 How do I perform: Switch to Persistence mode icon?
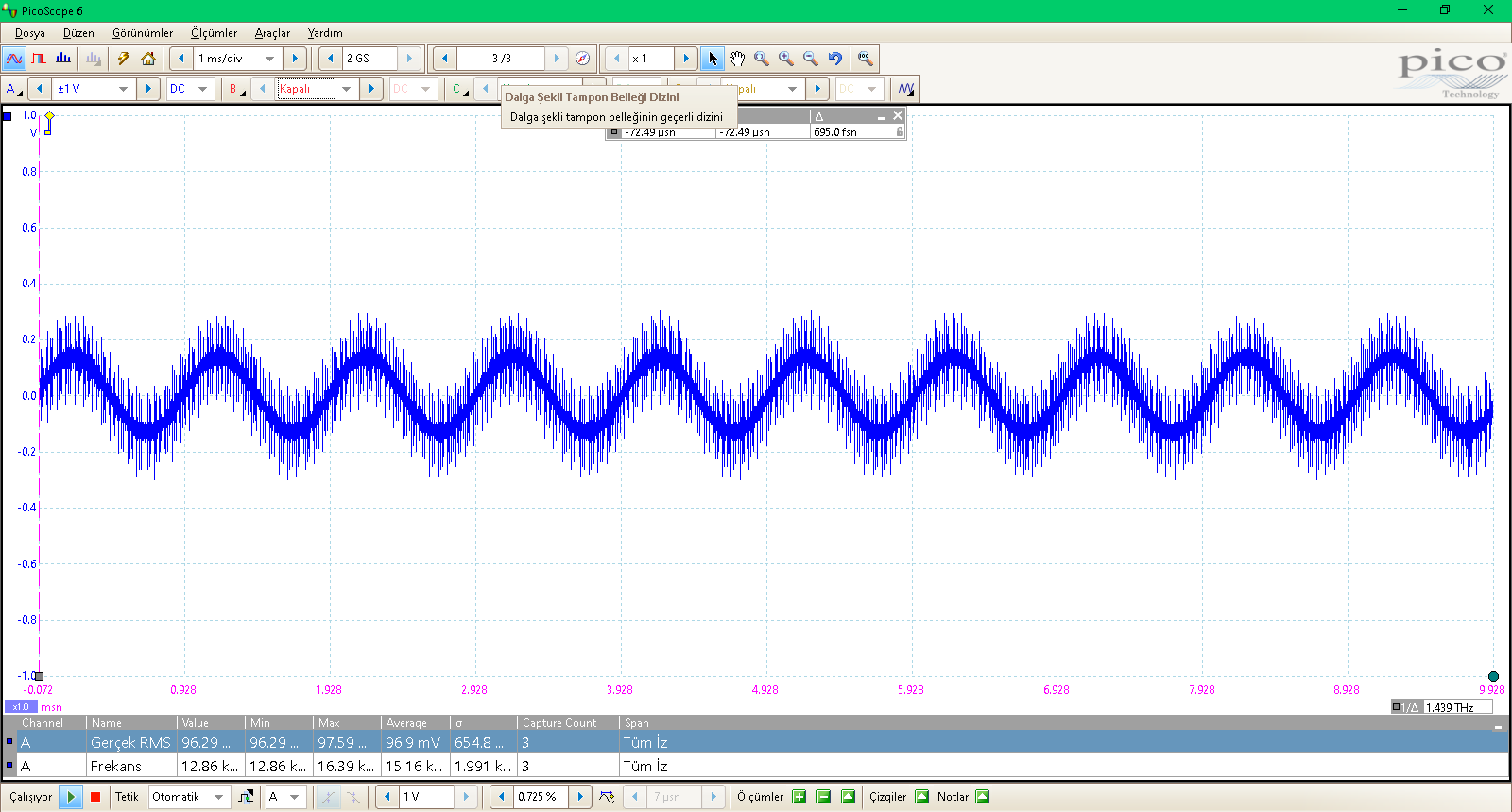[x=39, y=59]
